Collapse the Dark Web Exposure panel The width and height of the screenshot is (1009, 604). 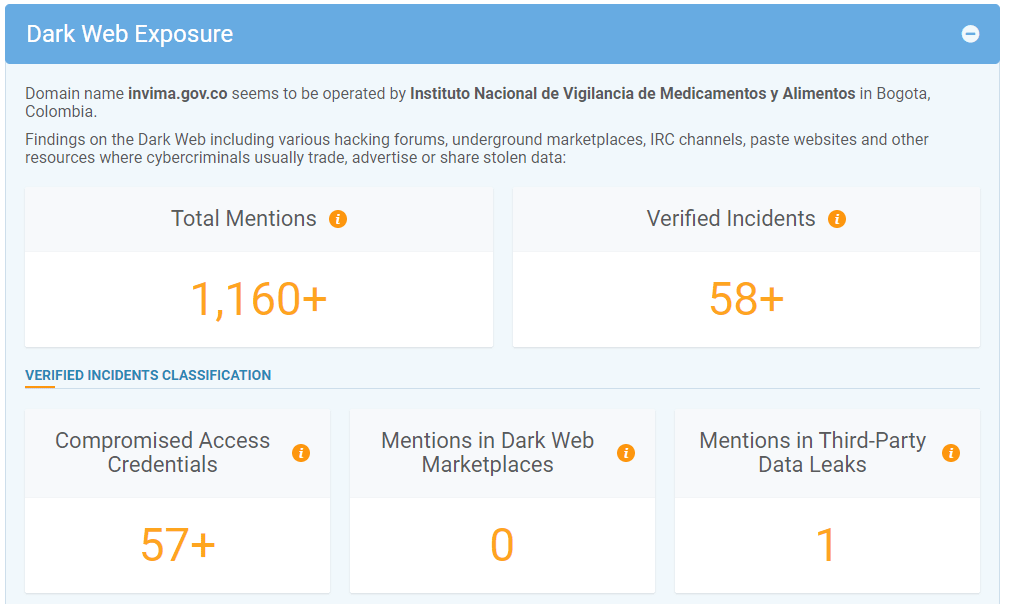coord(969,34)
